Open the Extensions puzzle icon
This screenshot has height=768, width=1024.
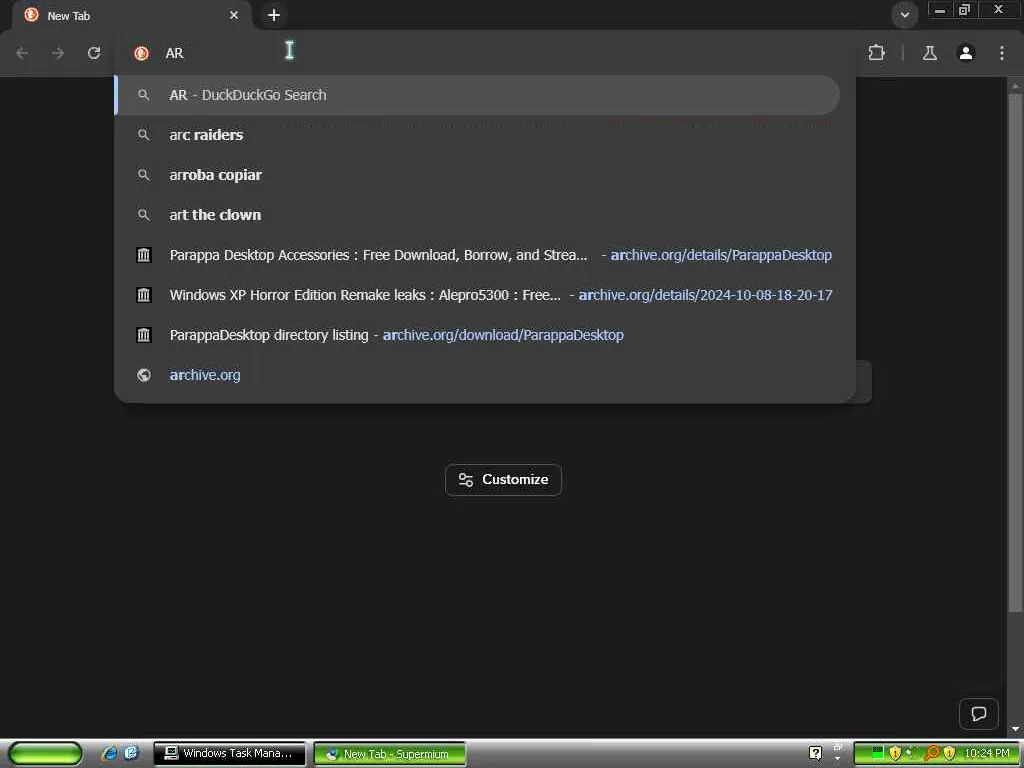click(x=876, y=53)
